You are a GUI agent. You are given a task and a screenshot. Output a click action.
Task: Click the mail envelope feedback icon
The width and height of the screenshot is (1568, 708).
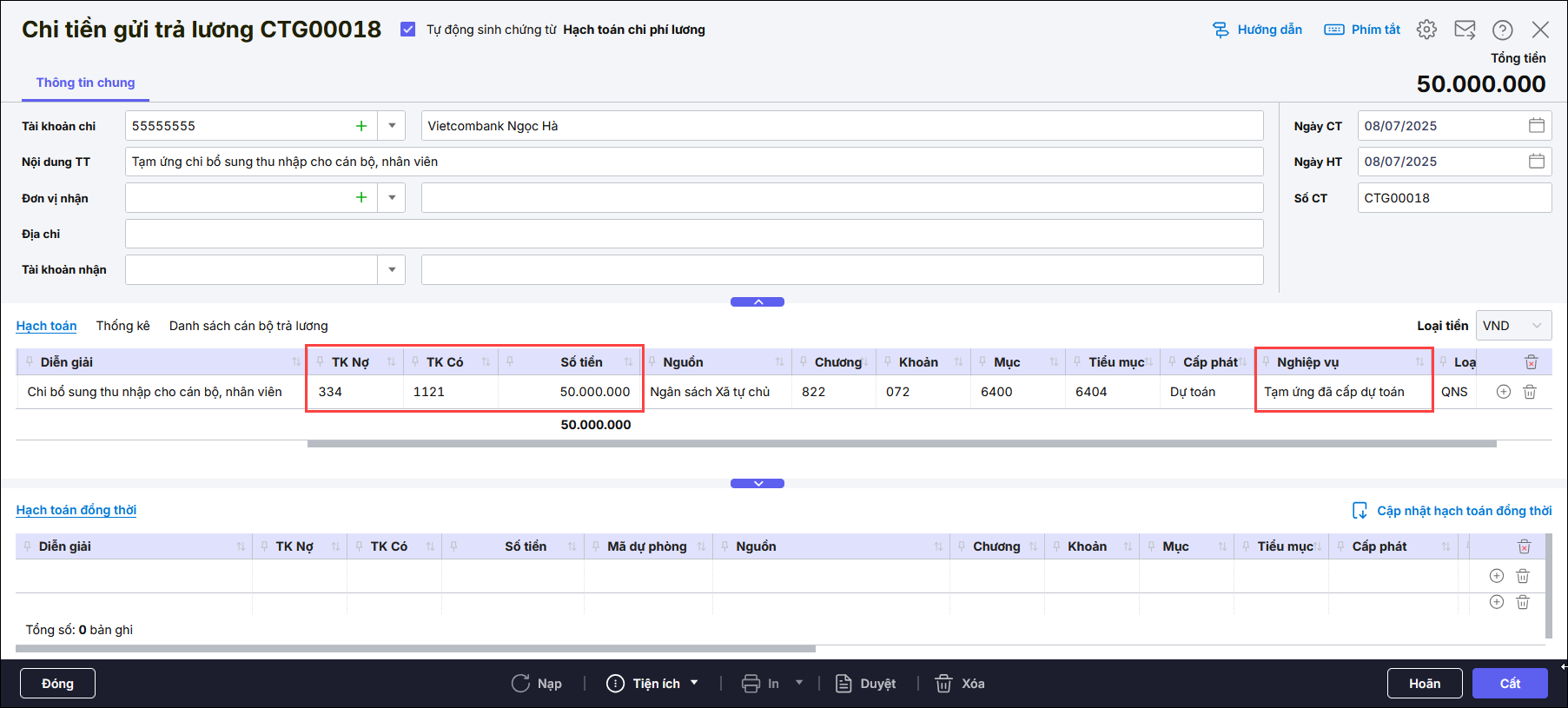1465,30
